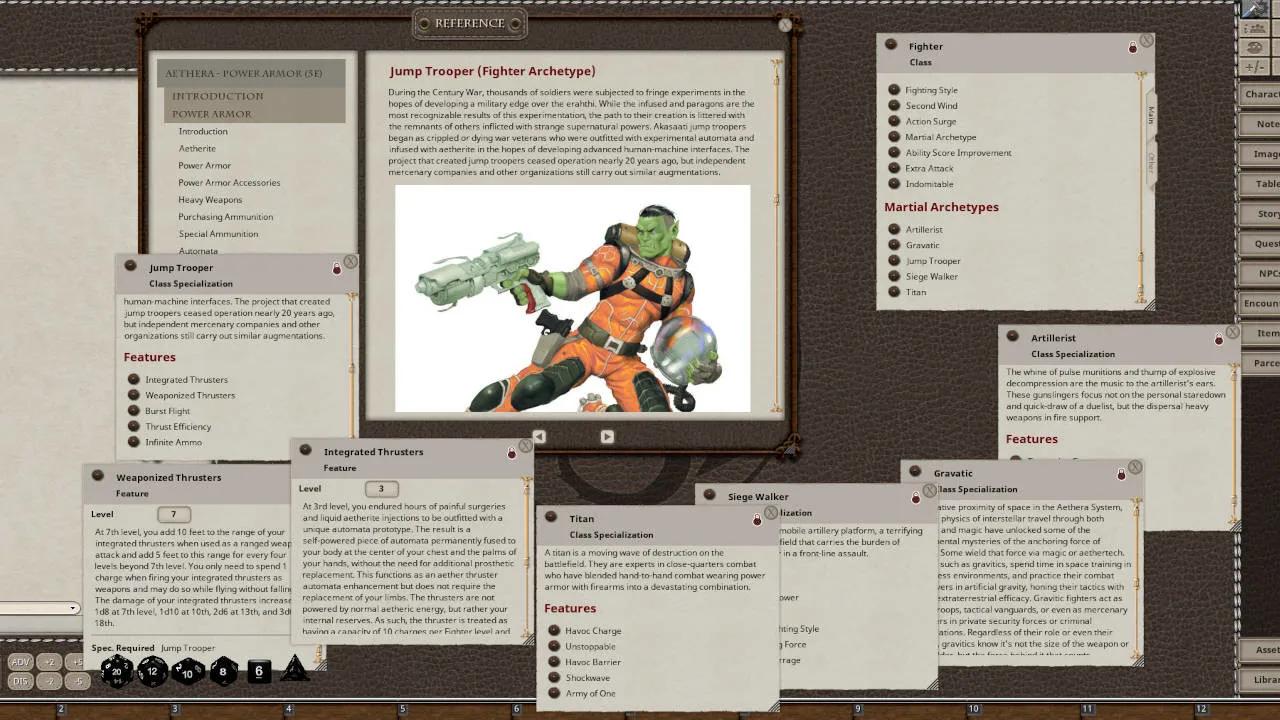Screen dimensions: 1280x720
Task: Open Second Wind feature link icon
Action: 894,105
